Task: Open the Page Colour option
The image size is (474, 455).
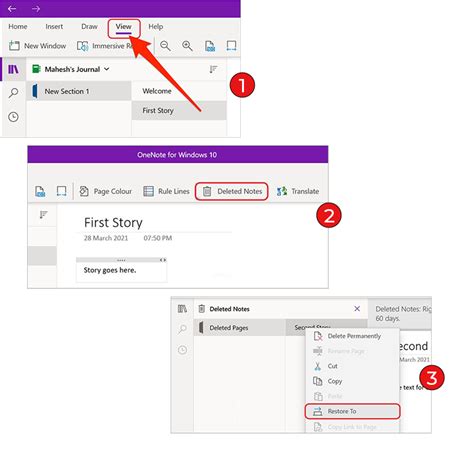Action: [x=105, y=191]
